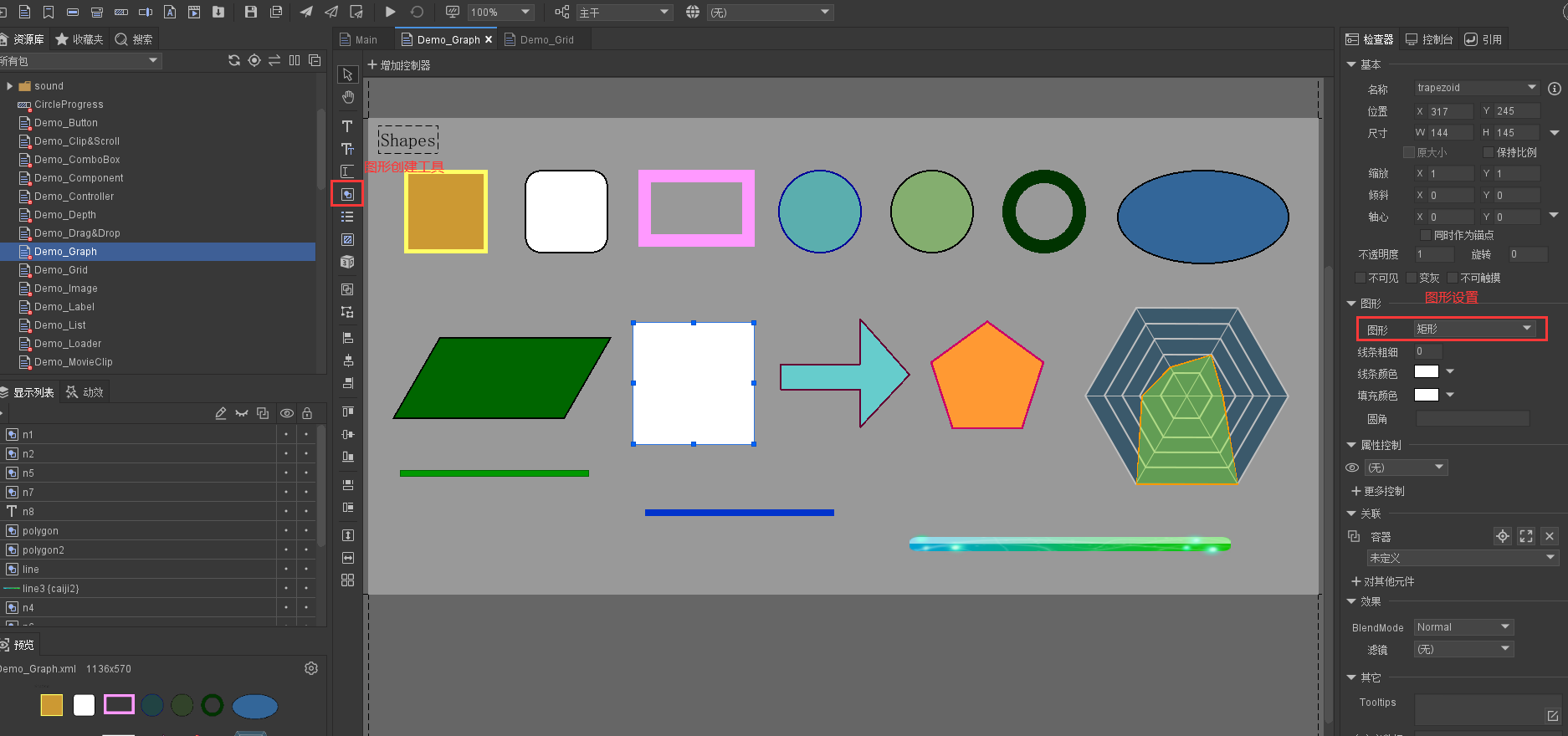The width and height of the screenshot is (1568, 736).
Task: Choose the text creation tool
Action: 347,126
